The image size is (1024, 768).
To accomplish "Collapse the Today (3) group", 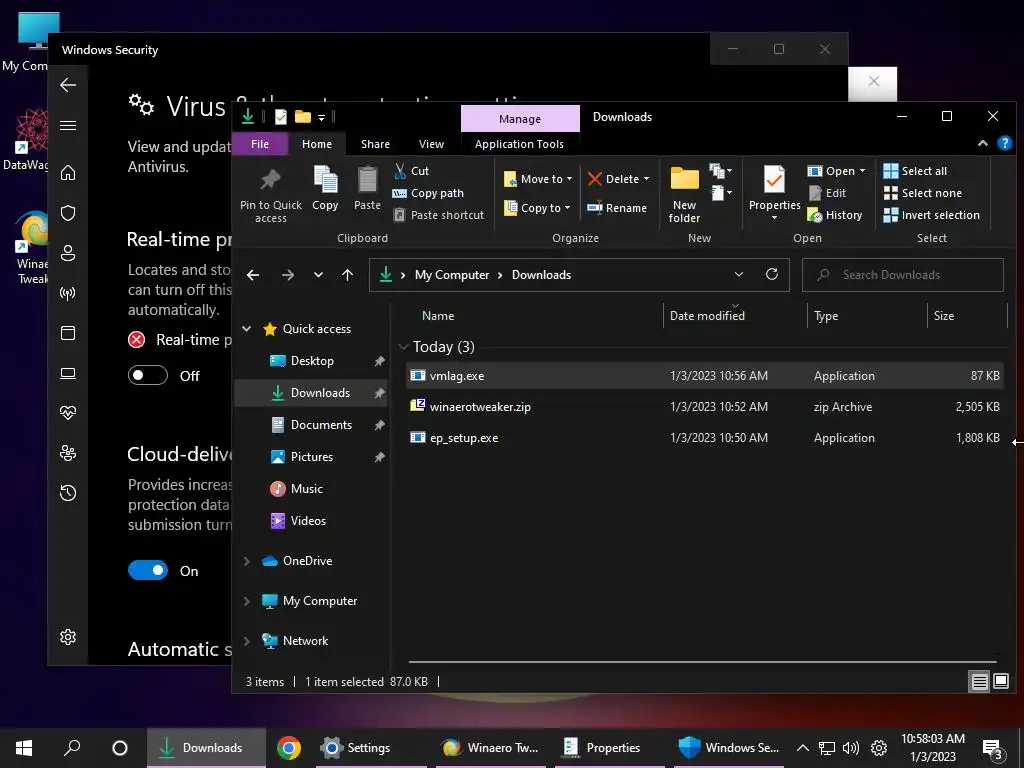I will click(403, 347).
